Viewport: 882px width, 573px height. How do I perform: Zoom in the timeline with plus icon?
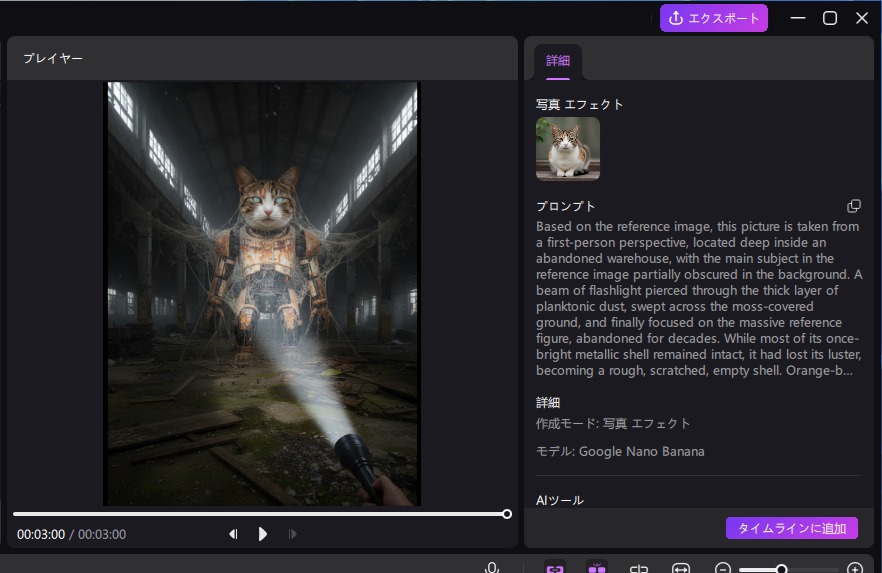(855, 568)
